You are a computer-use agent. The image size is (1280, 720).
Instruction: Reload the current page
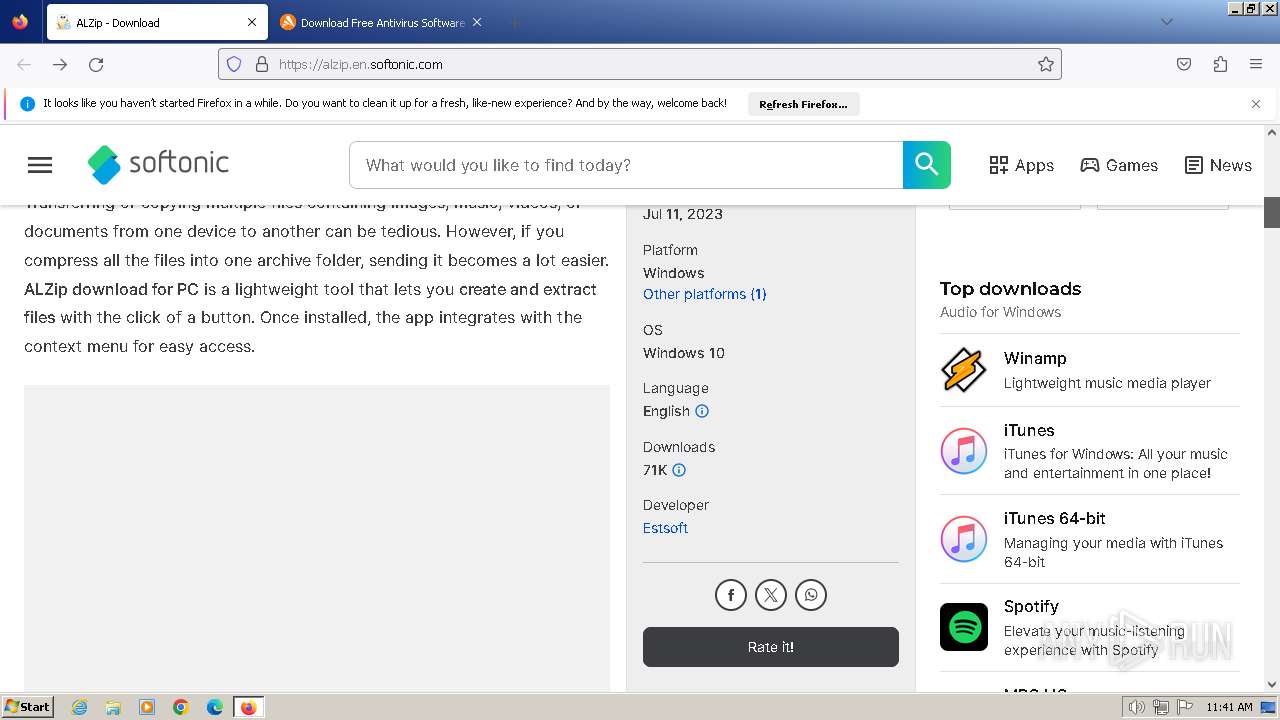[x=96, y=64]
